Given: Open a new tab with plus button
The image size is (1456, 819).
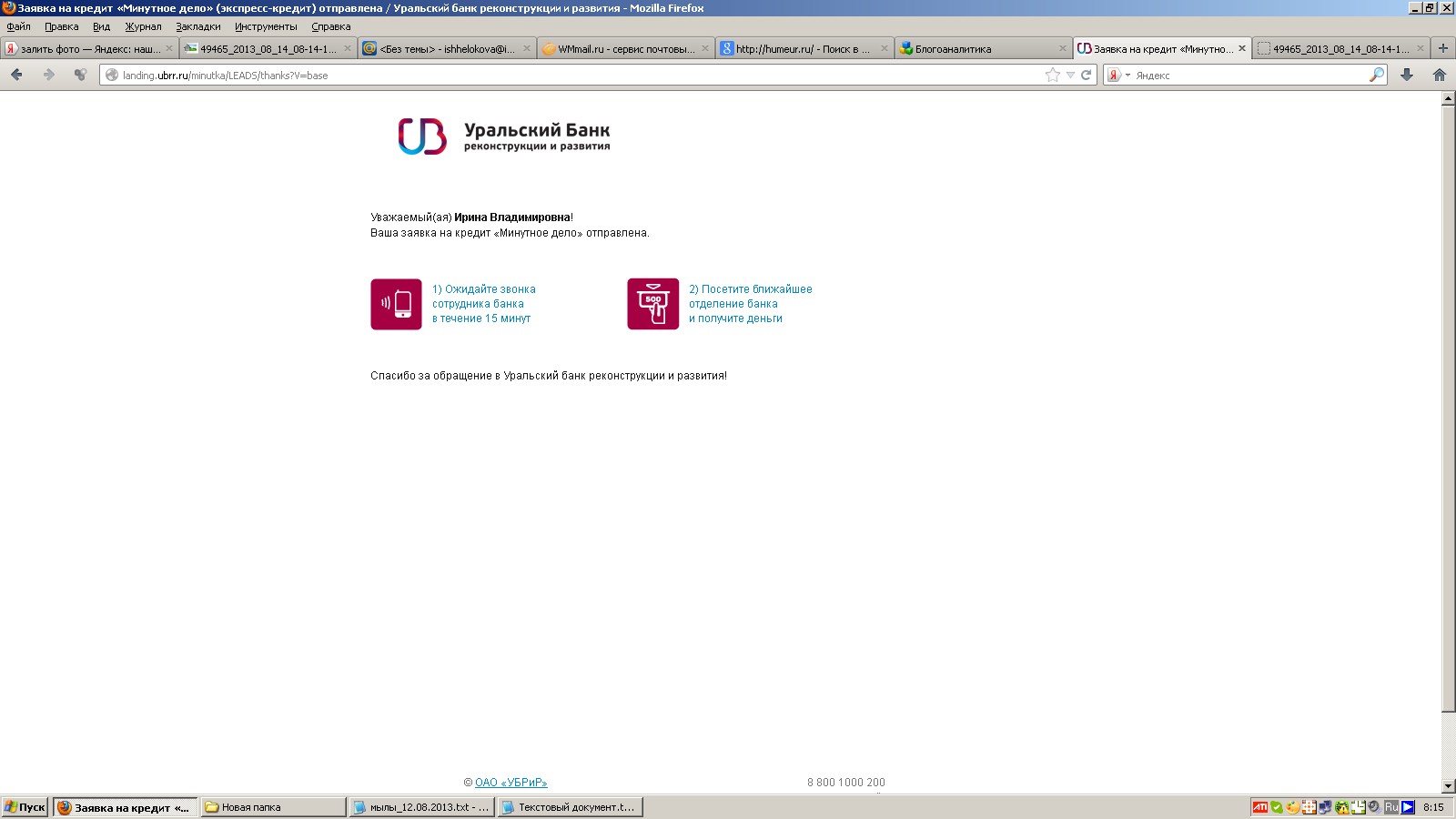Looking at the screenshot, I should tap(1442, 48).
